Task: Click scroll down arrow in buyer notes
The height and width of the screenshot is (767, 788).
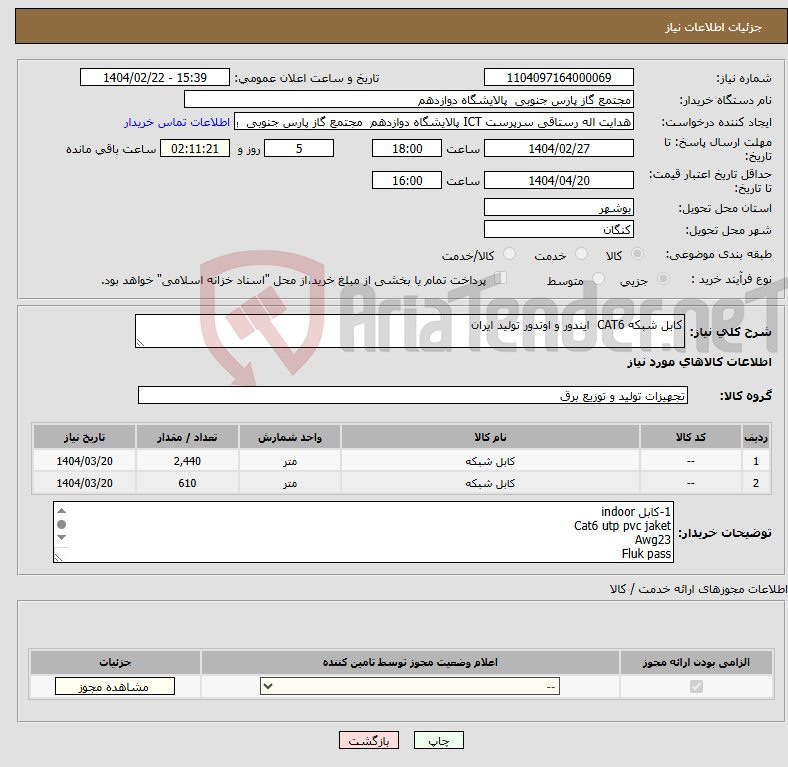Action: [61, 538]
